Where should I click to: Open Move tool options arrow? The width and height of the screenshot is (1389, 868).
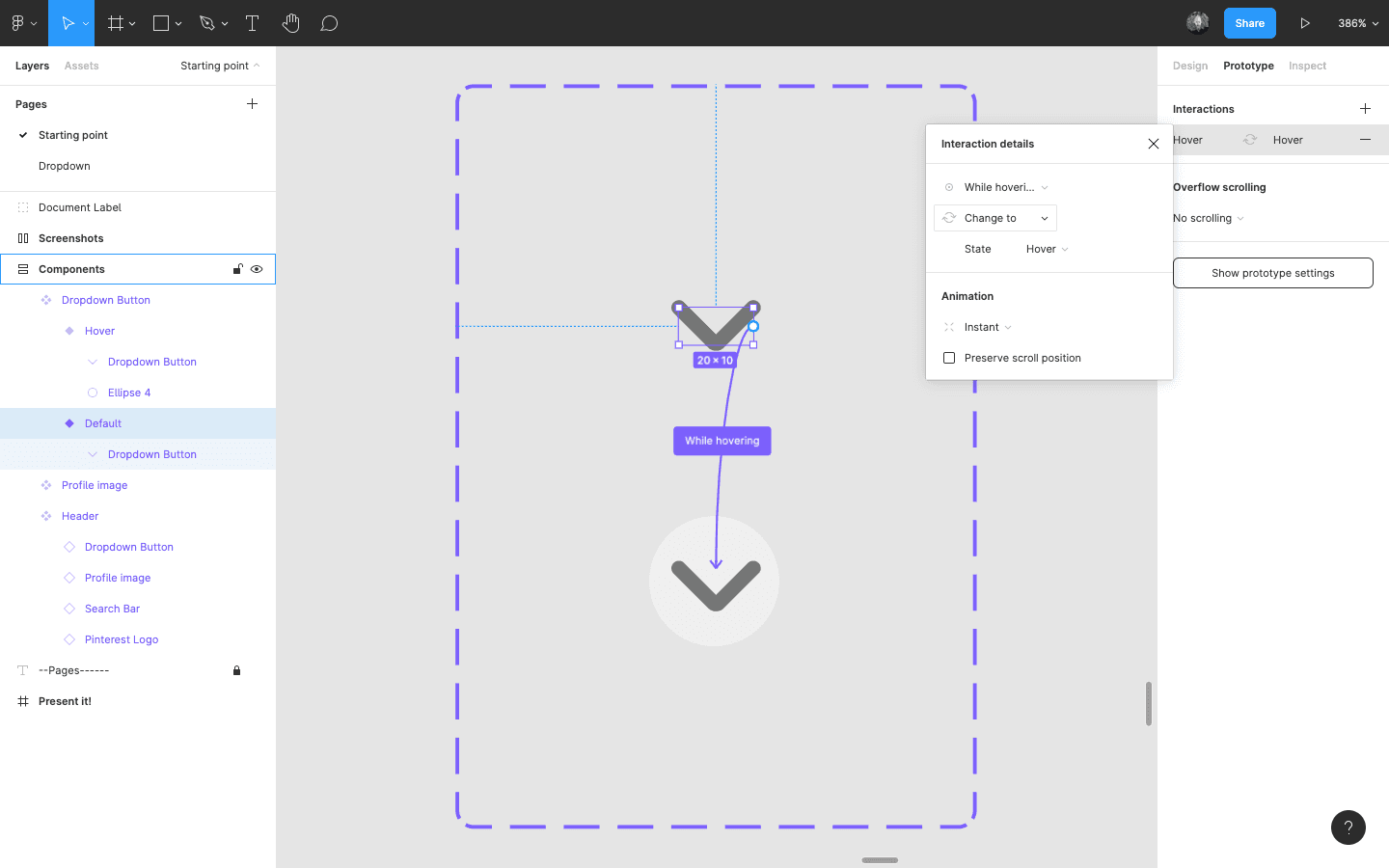pos(86,23)
